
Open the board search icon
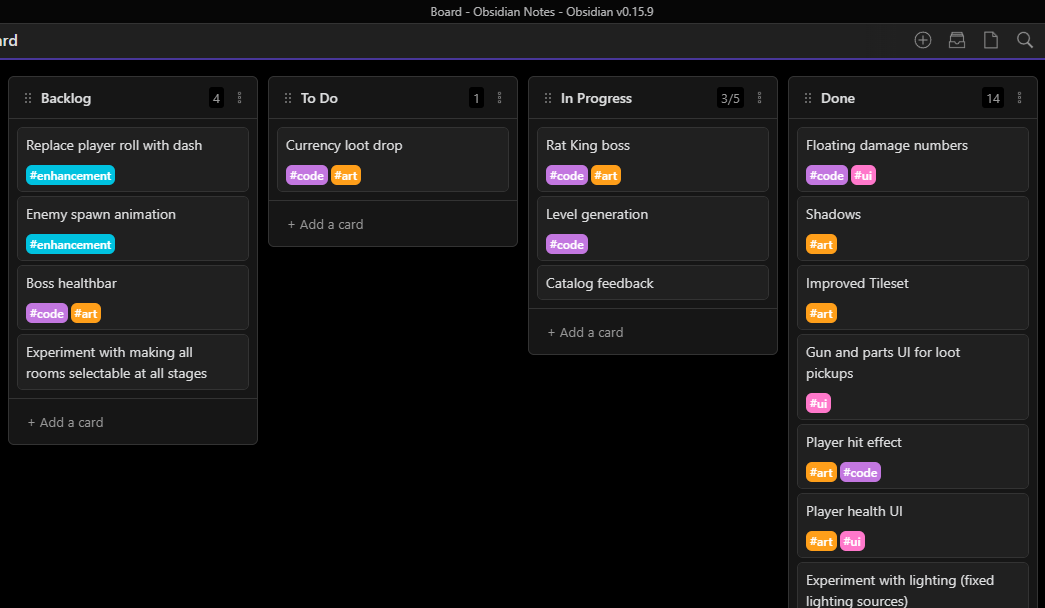tap(1025, 40)
